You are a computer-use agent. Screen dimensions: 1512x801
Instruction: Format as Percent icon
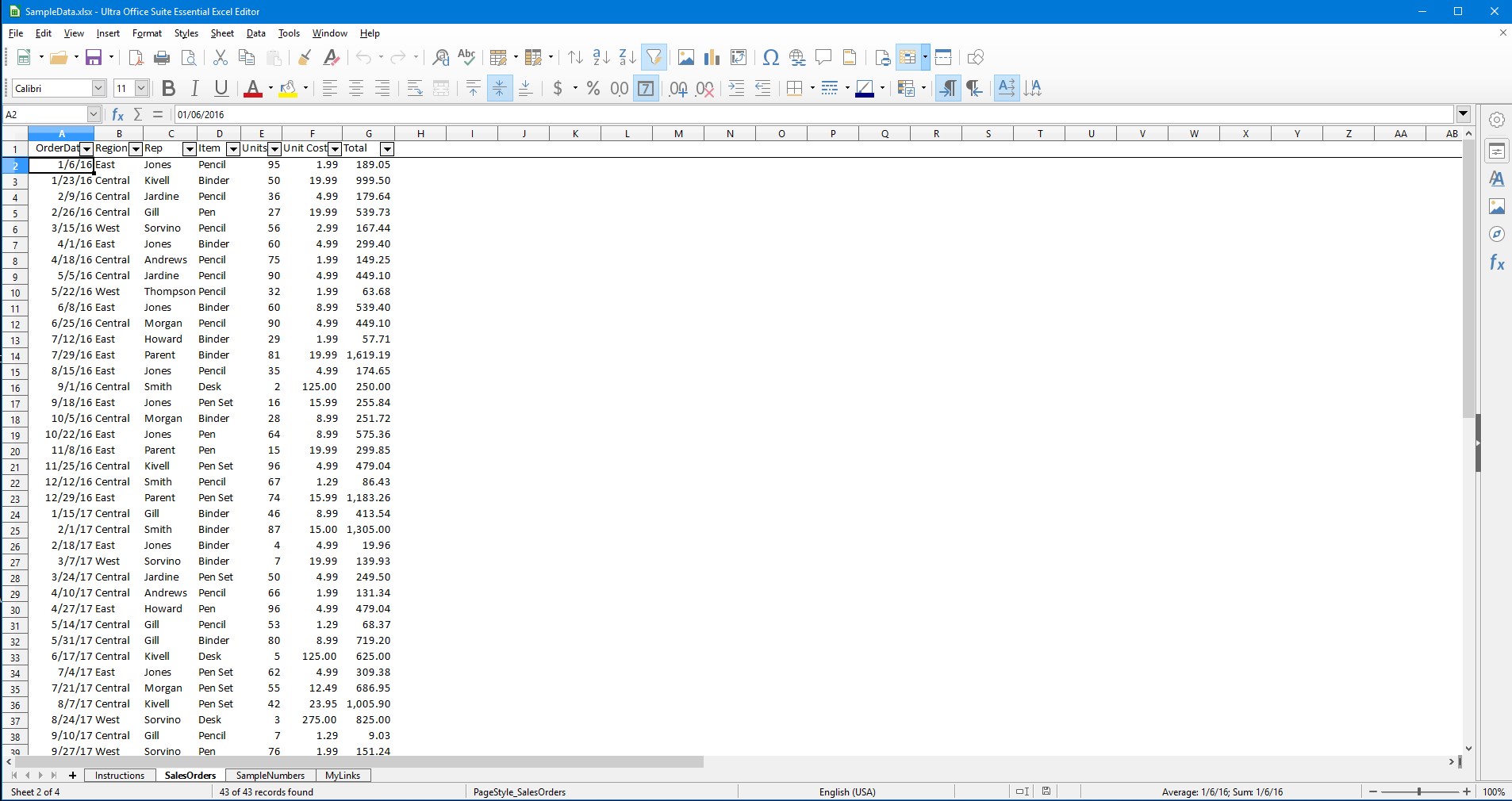pyautogui.click(x=593, y=88)
